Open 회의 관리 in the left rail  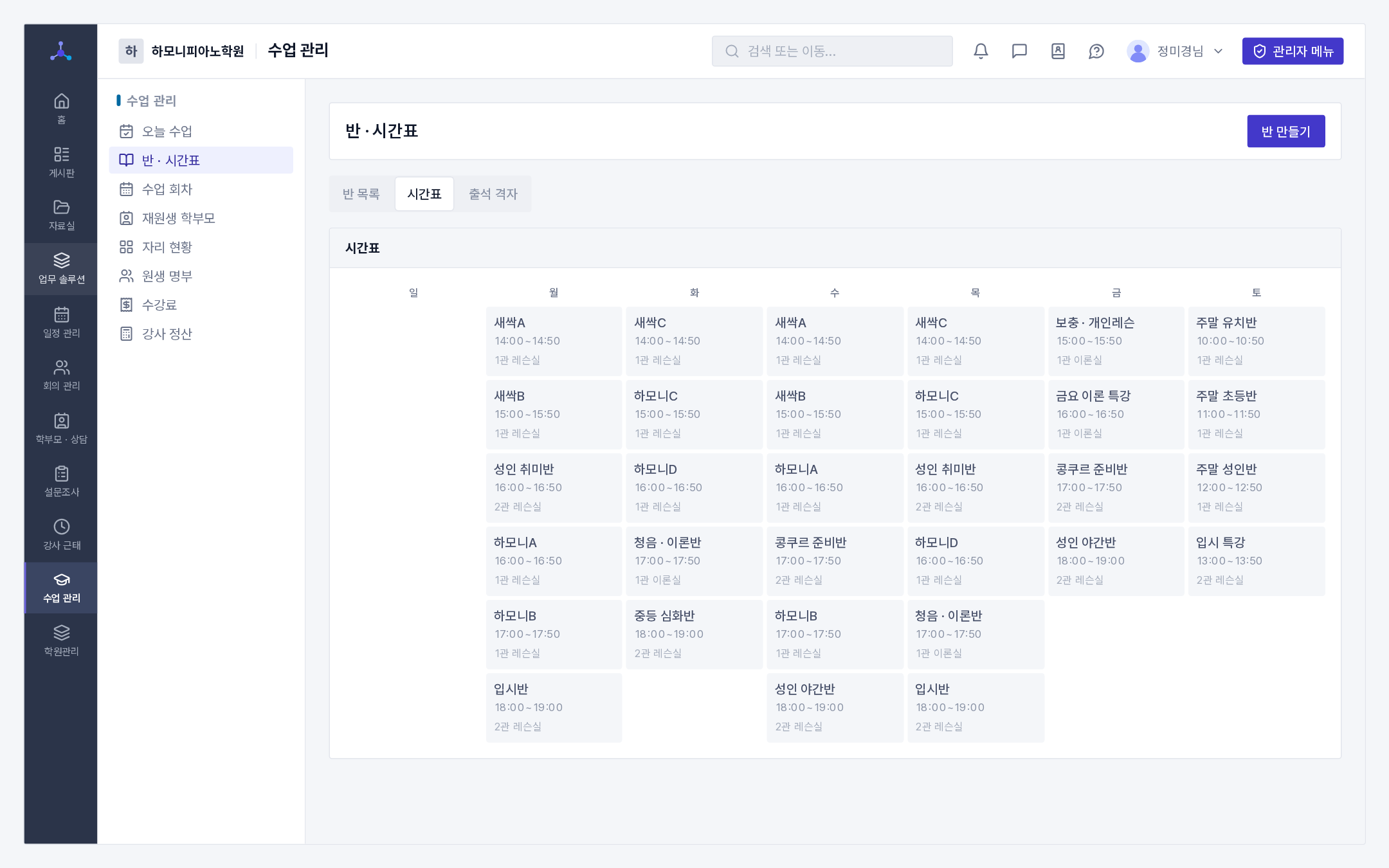tap(61, 375)
